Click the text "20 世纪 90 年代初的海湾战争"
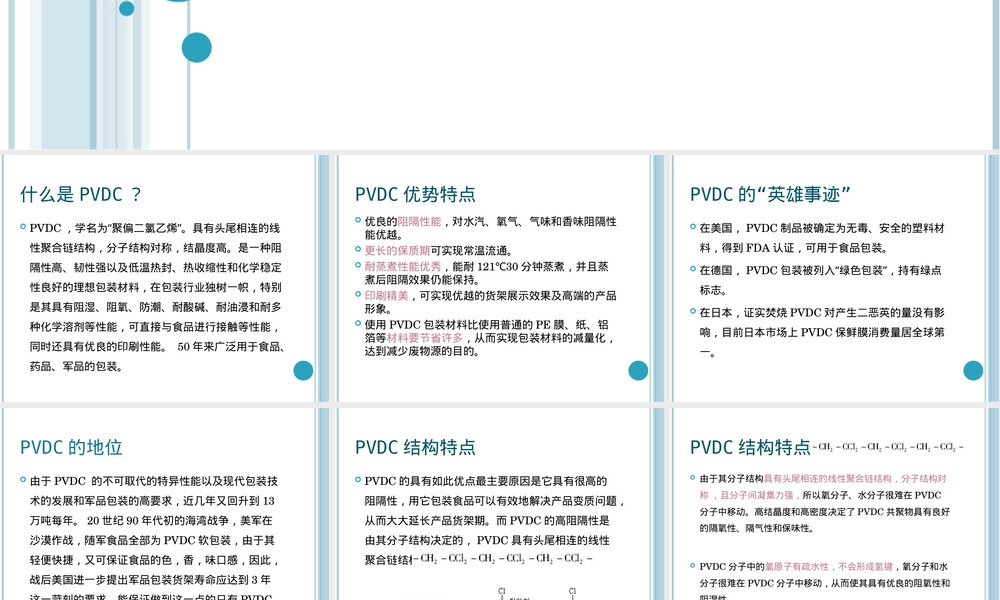Screen dimensions: 1000x600 158,521
